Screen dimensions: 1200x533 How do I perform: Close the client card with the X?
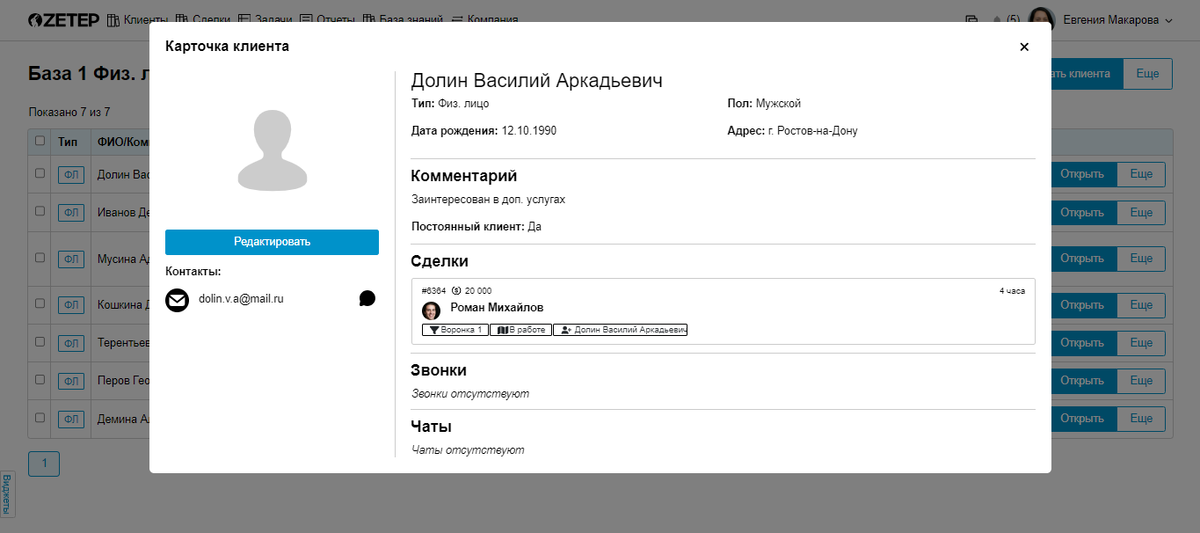[1024, 47]
